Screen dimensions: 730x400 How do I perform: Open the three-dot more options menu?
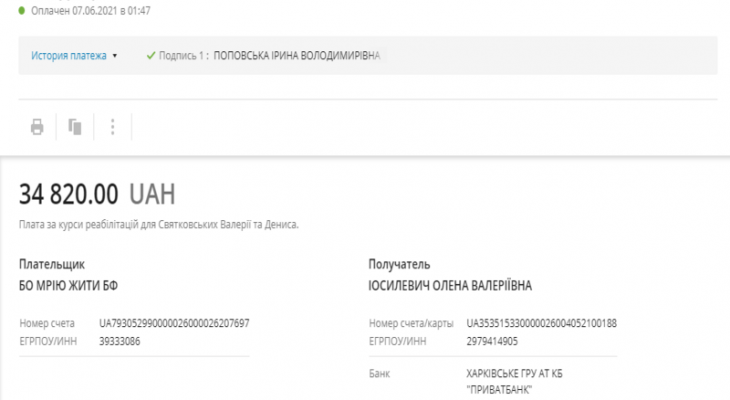[113, 127]
